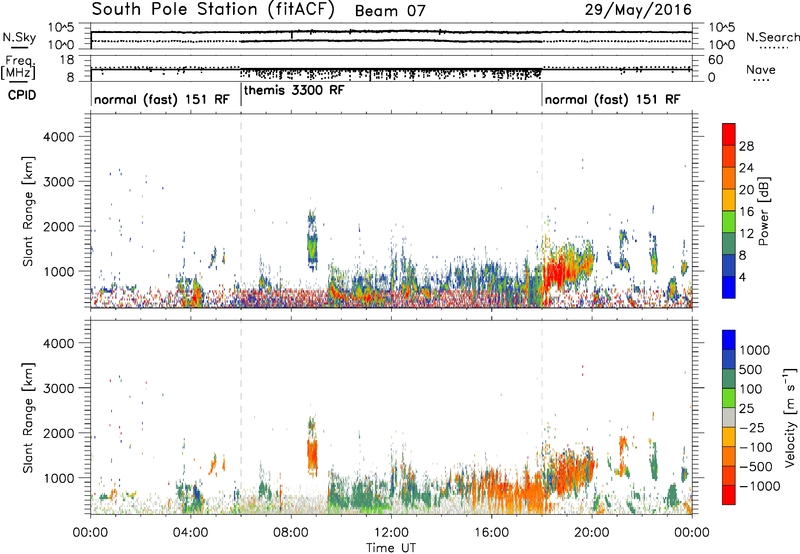Viewport: 800px width, 554px height.
Task: Click the '4000' tick on power panel
Action: 58,137
